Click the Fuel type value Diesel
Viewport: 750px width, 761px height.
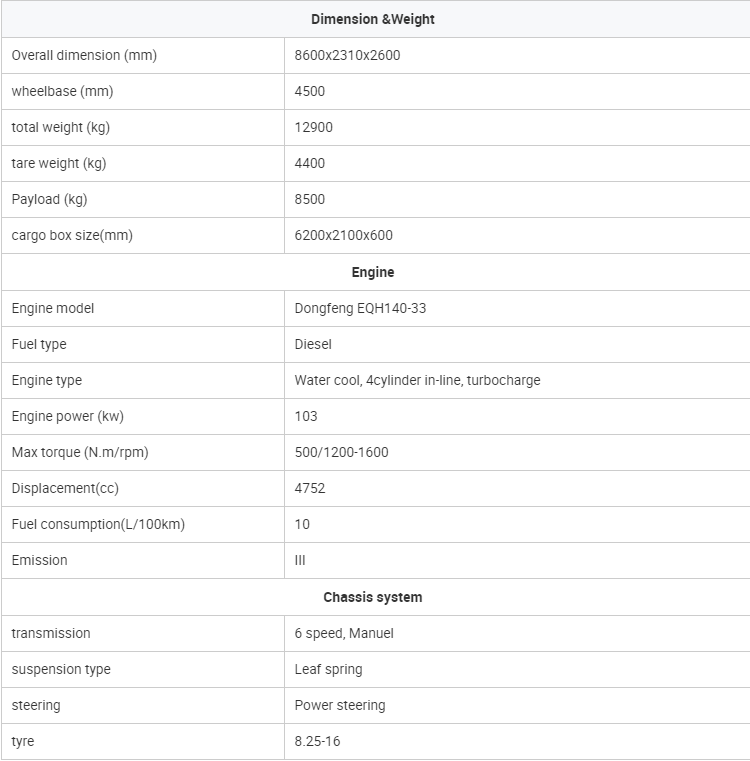coord(313,344)
